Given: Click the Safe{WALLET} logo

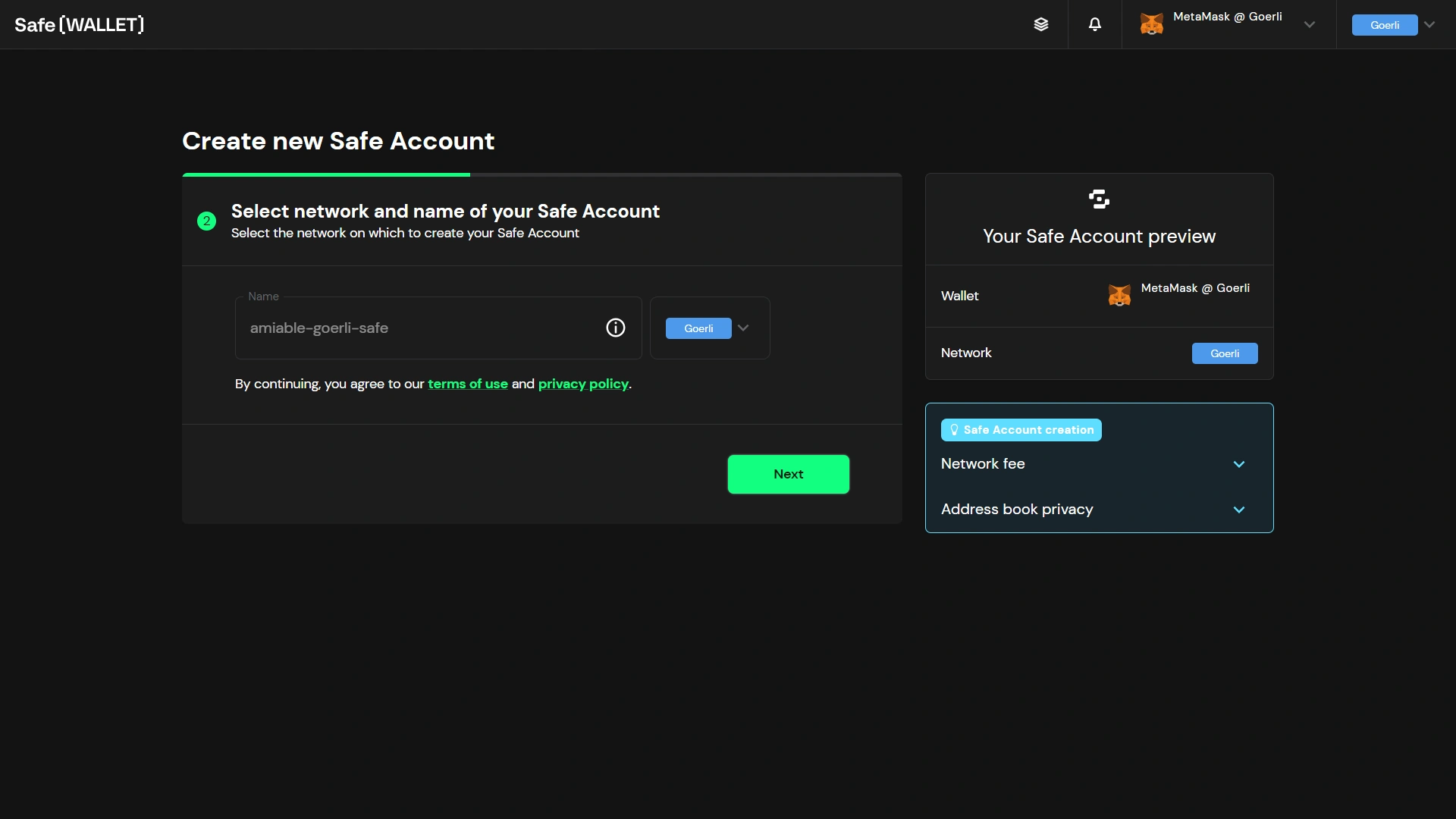Looking at the screenshot, I should pyautogui.click(x=80, y=24).
